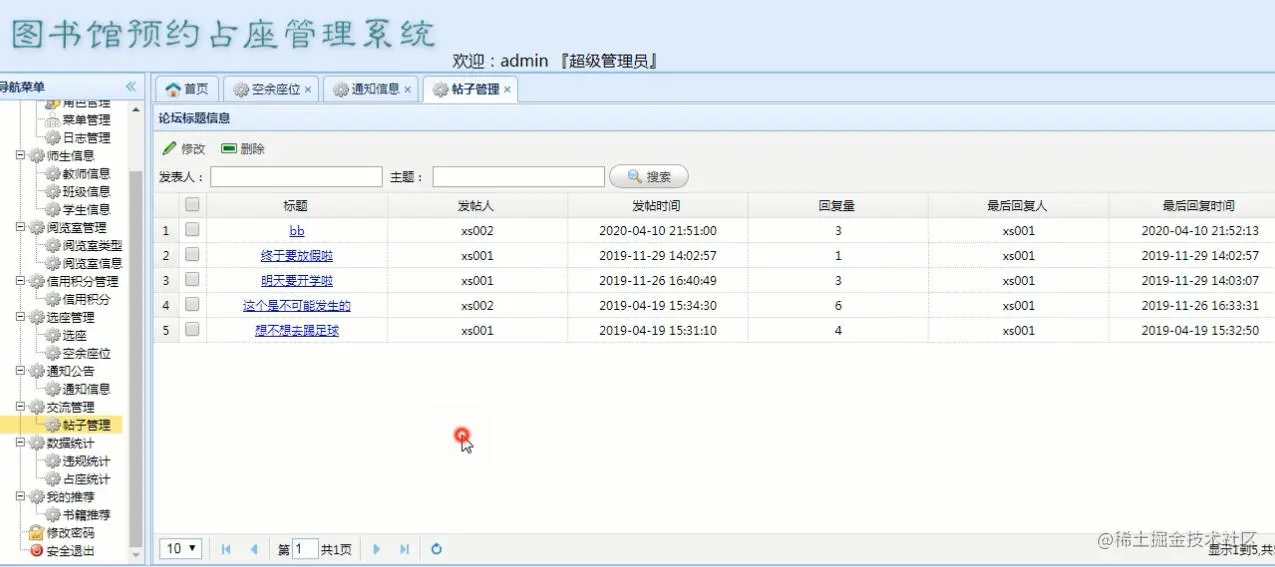Collapse the 我的推荐 tree node
This screenshot has height=567, width=1275.
[21, 497]
